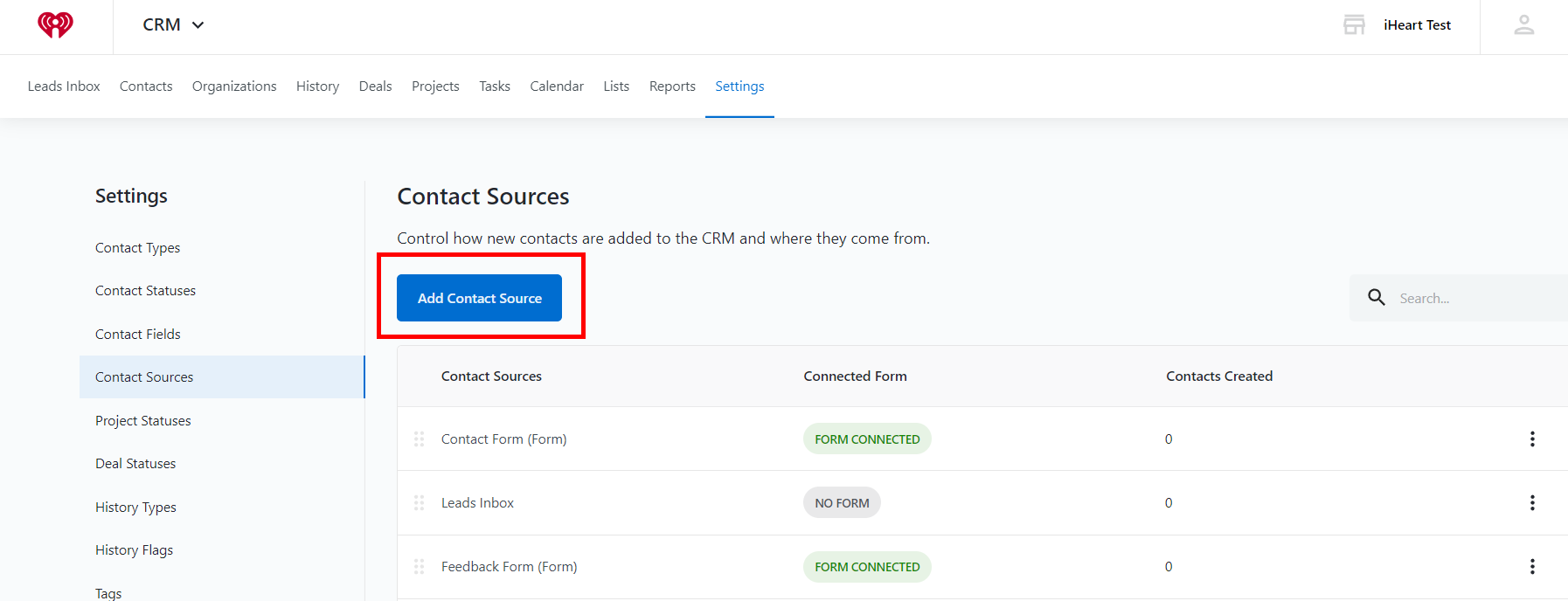
Task: Click Contact Form's contacts created count
Action: (1169, 439)
